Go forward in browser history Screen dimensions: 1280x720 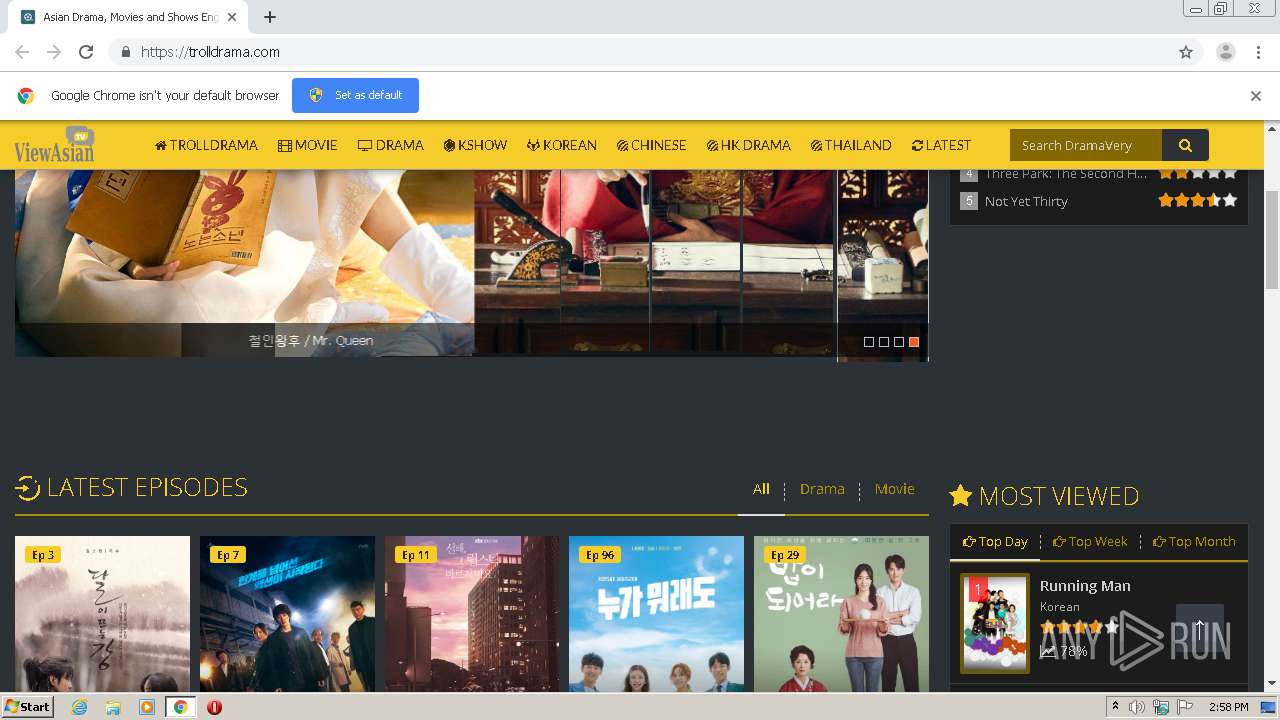tap(54, 52)
